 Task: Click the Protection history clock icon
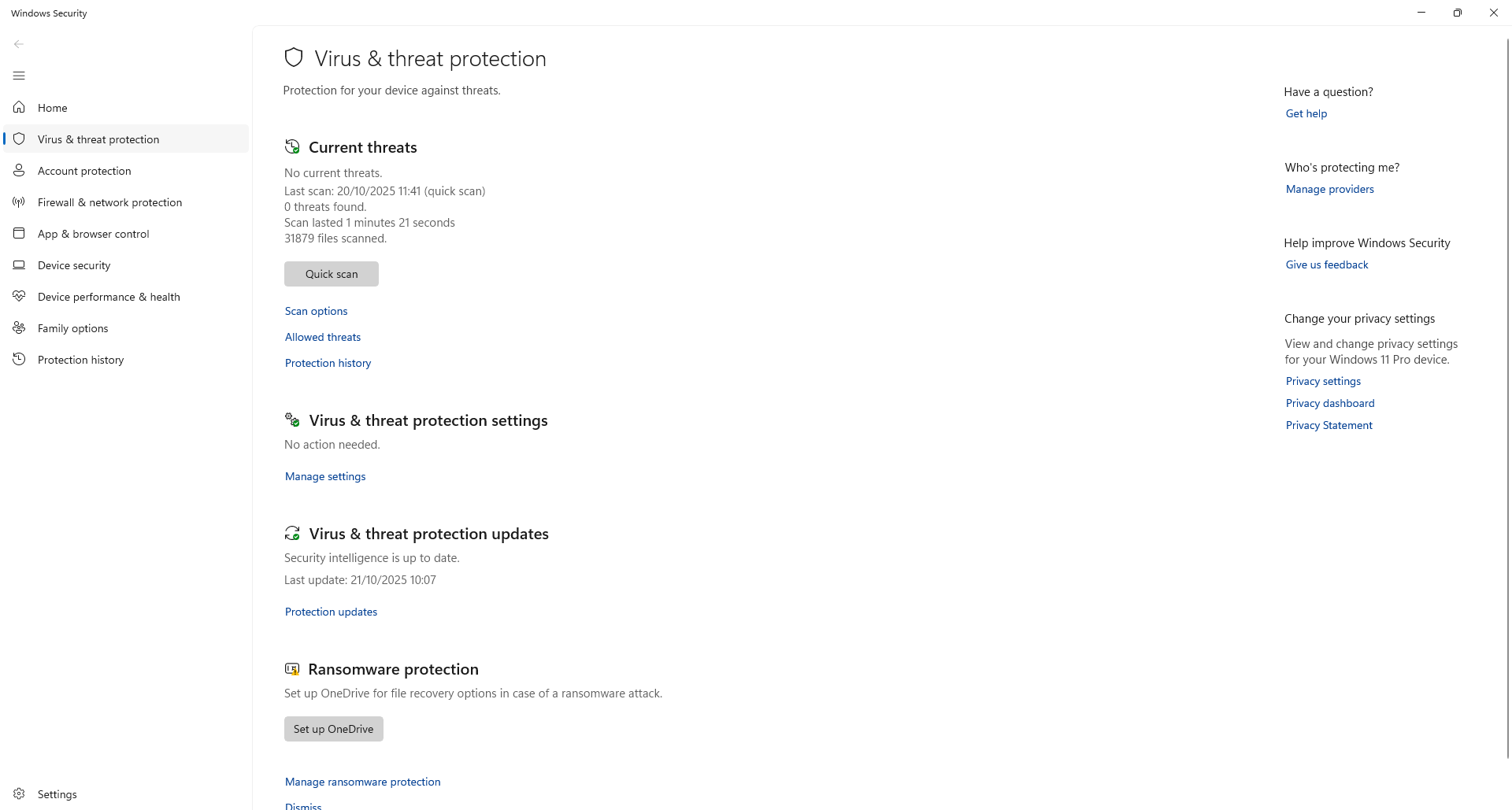pyautogui.click(x=19, y=359)
